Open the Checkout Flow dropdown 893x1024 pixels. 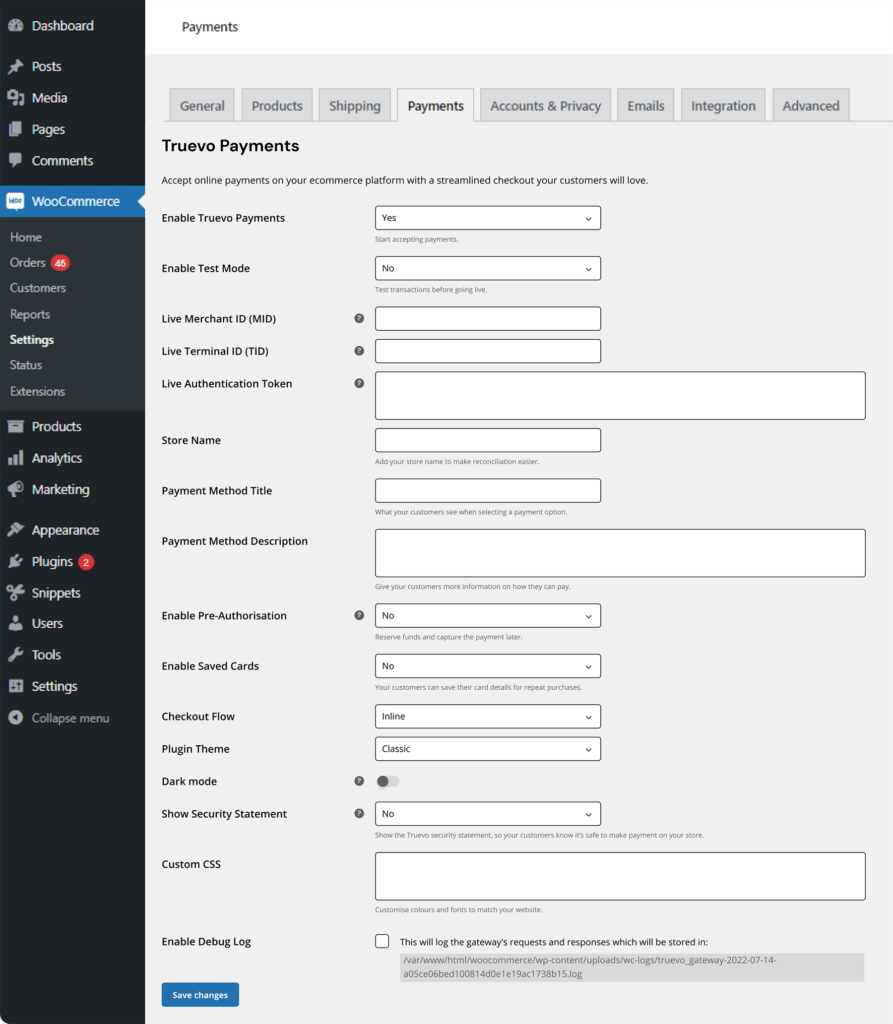(487, 716)
